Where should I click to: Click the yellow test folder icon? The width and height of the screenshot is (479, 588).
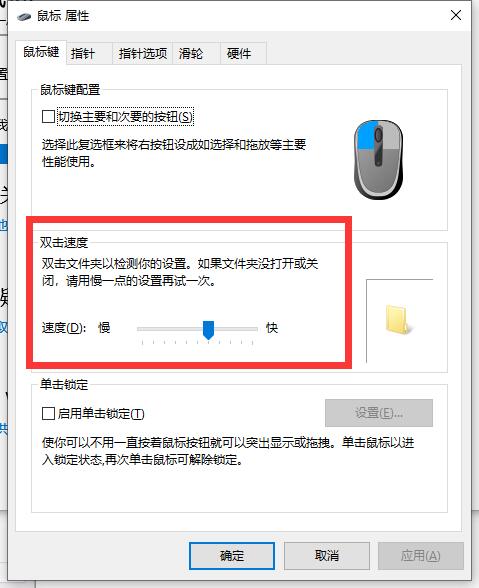[398, 320]
